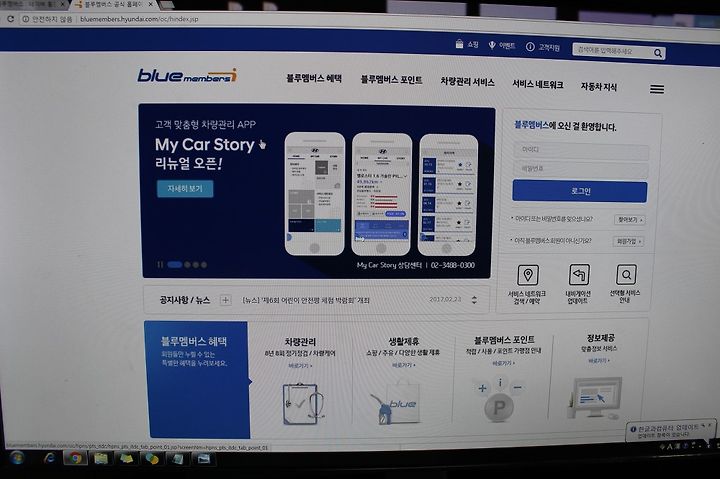Image resolution: width=720 pixels, height=479 pixels.
Task: Open the 차량관리 바로가기 link
Action: click(300, 366)
